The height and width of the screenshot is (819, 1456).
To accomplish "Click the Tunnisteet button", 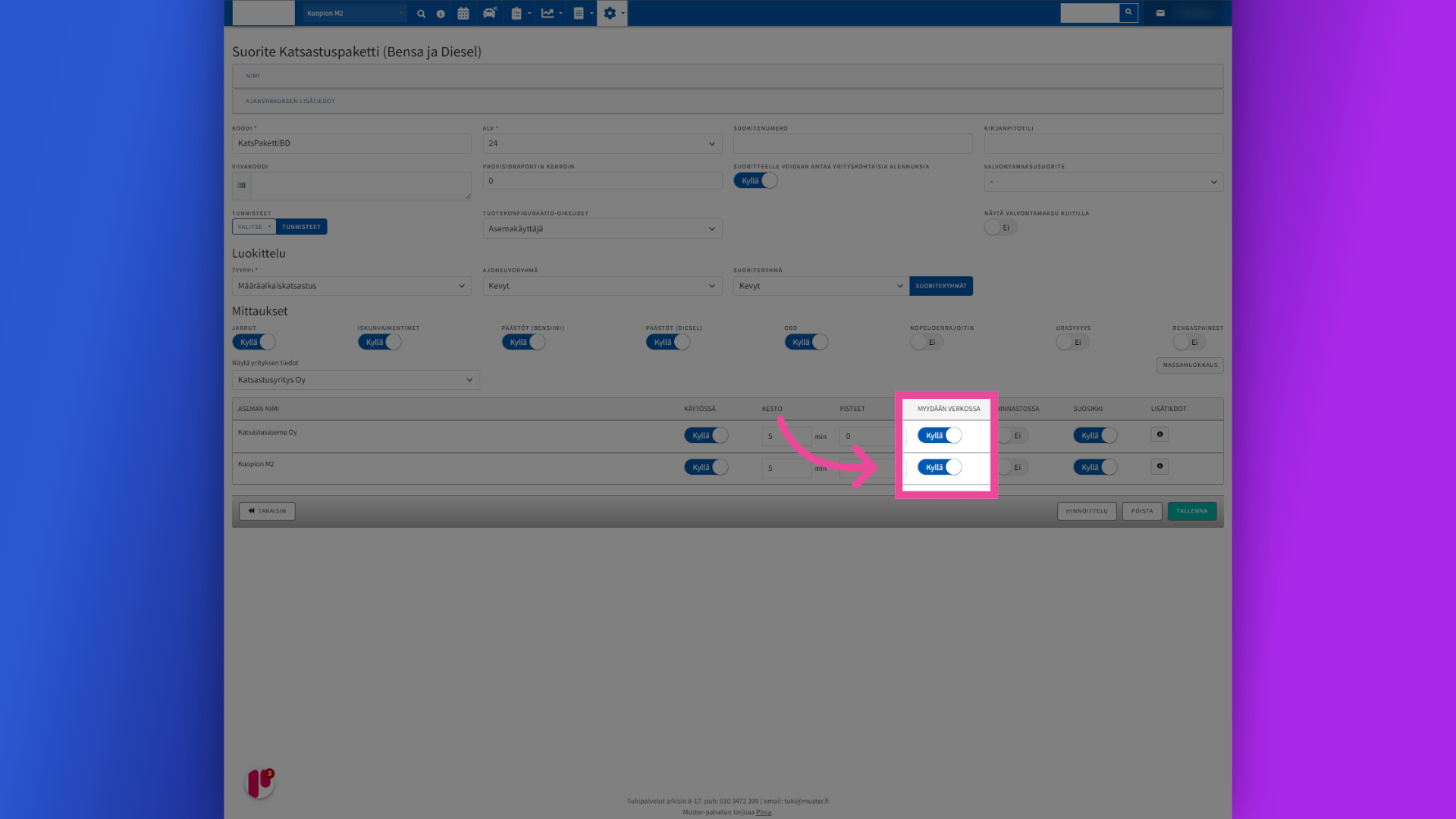I will 302,227.
